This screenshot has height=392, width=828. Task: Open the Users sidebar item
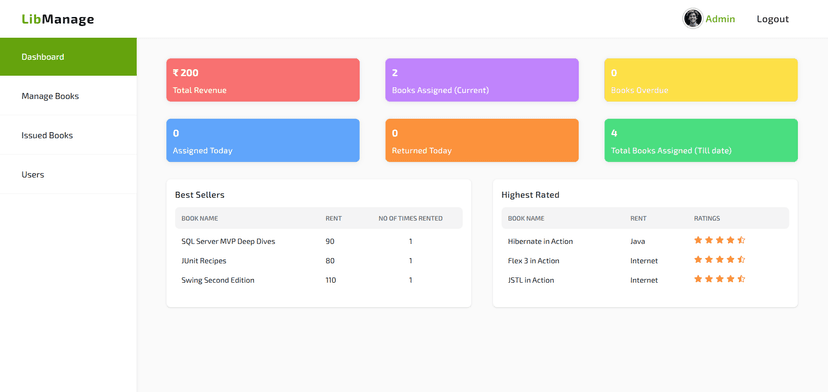click(68, 174)
